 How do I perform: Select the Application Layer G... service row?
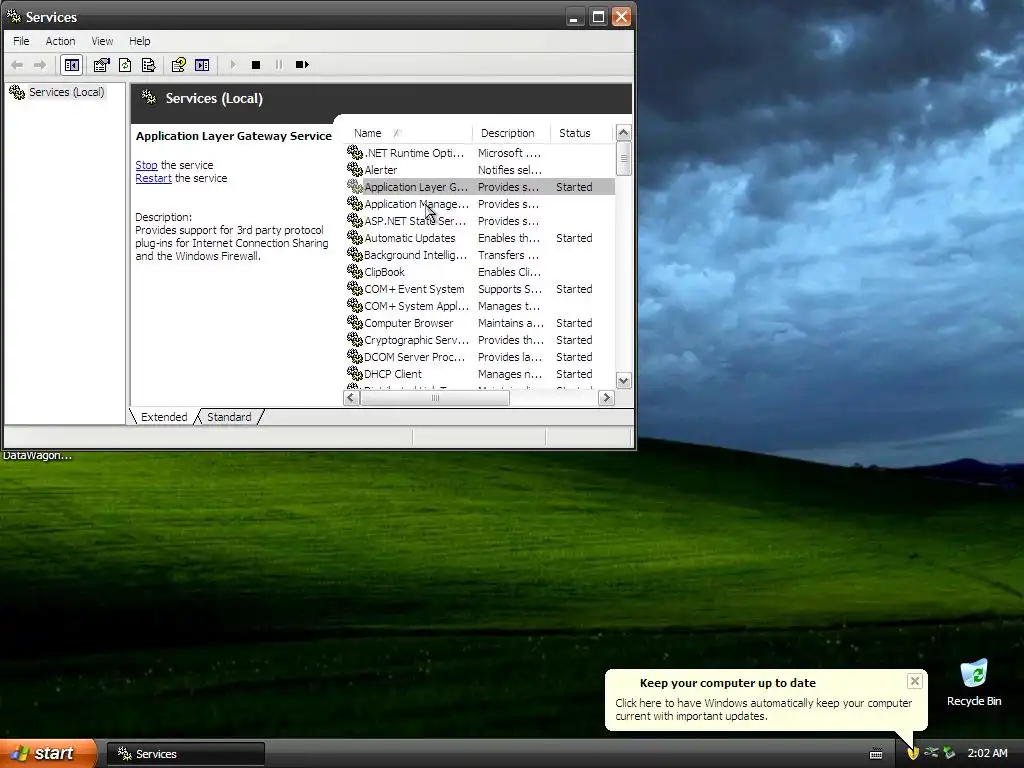pos(480,187)
